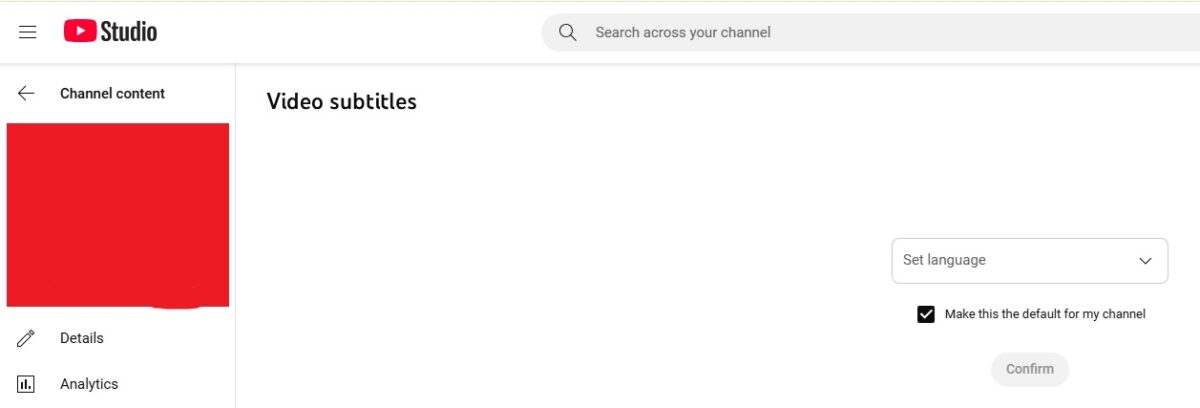Open the Set language dropdown
Image resolution: width=1200 pixels, height=408 pixels.
tap(1030, 260)
